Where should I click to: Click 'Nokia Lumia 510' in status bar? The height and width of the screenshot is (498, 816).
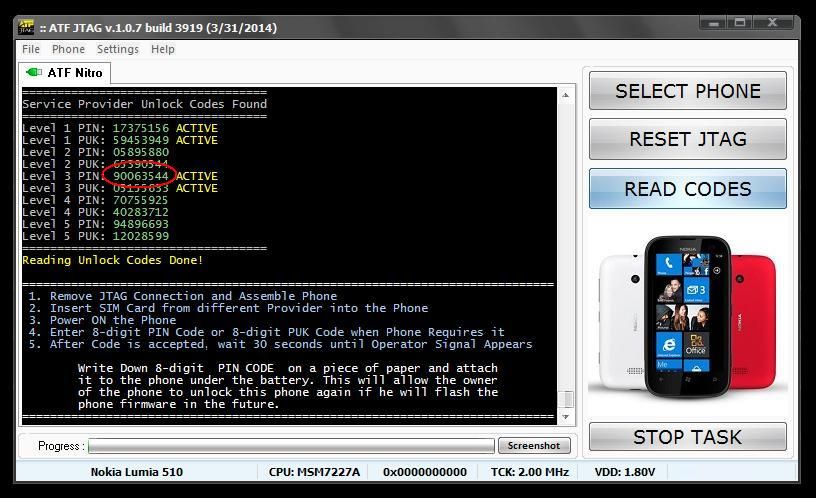(136, 472)
